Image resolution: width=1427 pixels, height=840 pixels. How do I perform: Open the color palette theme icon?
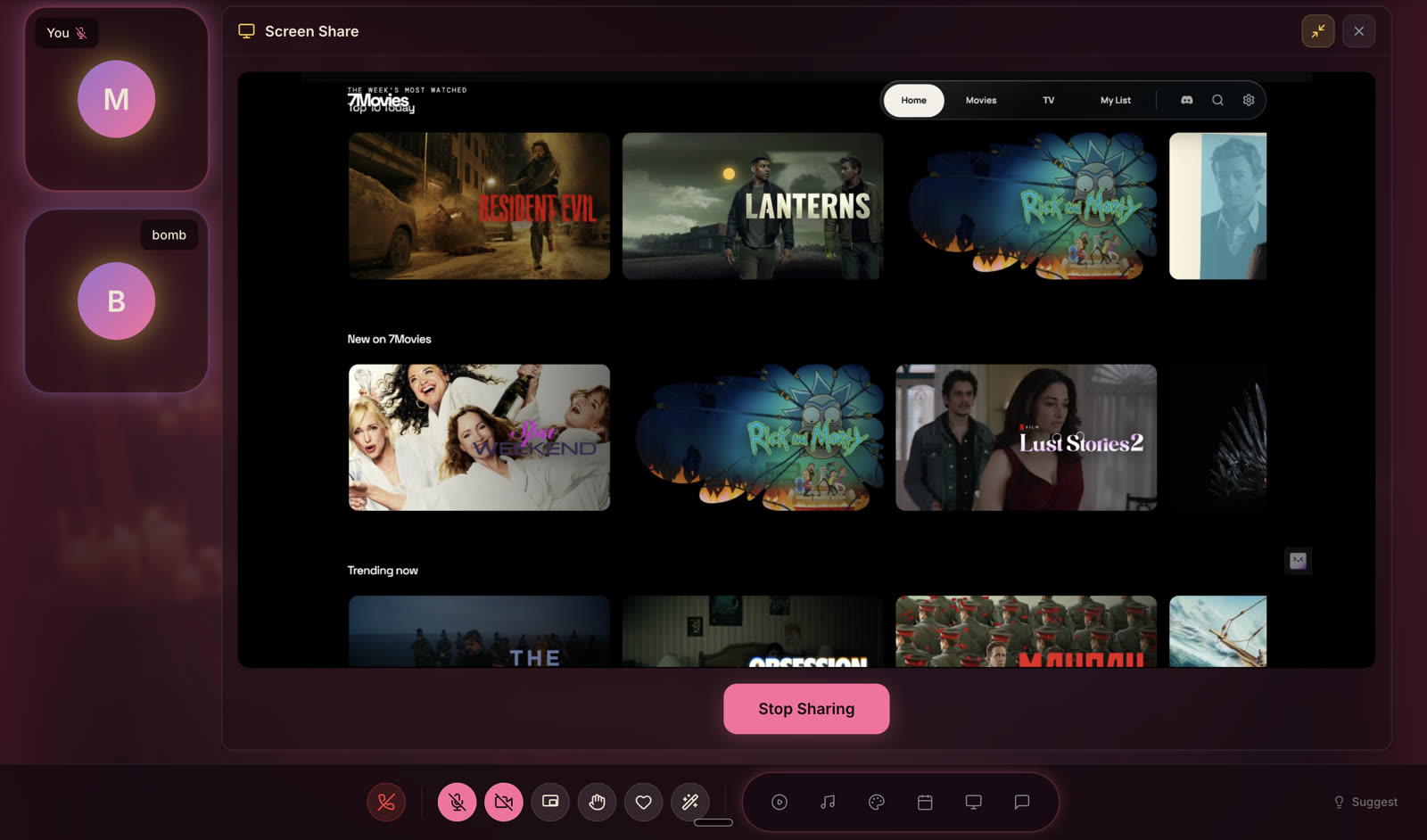click(877, 802)
